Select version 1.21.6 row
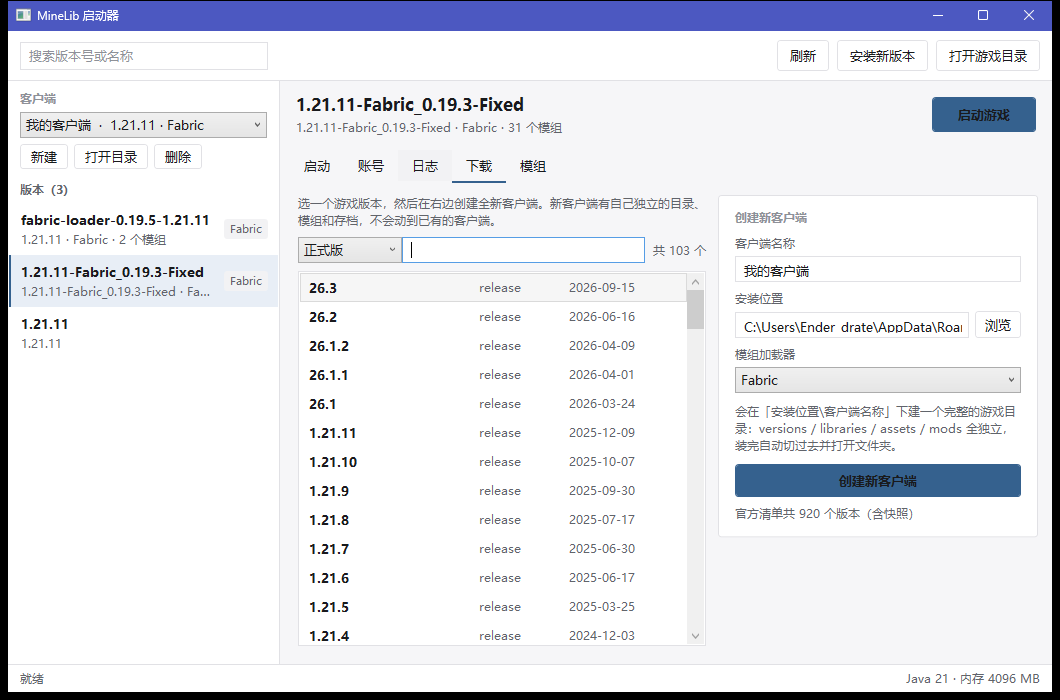Viewport: 1060px width, 700px height. [493, 579]
